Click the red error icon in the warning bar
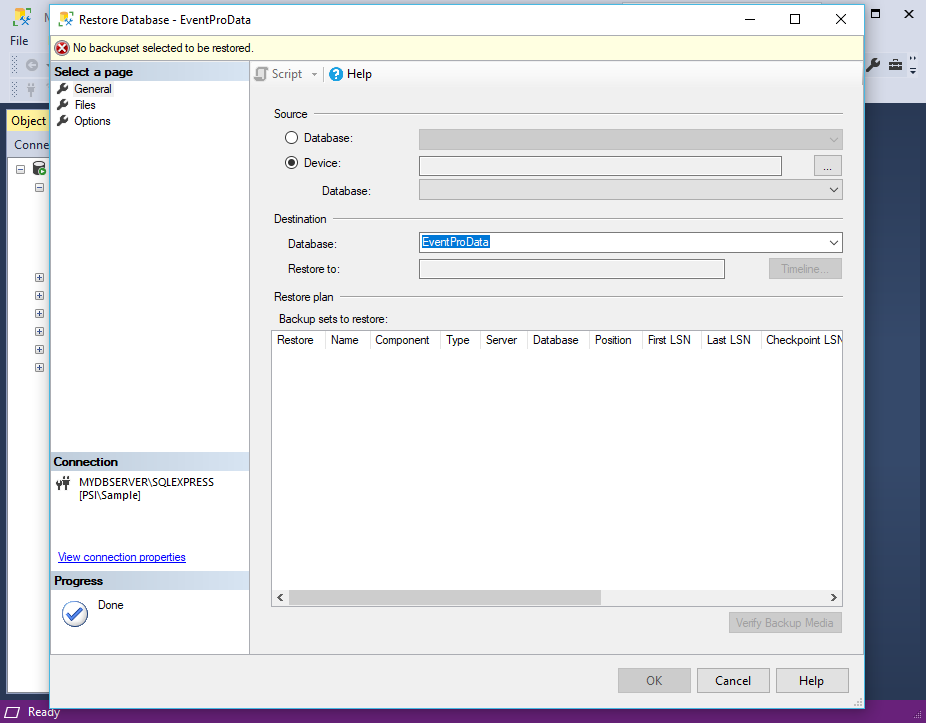 (x=62, y=48)
